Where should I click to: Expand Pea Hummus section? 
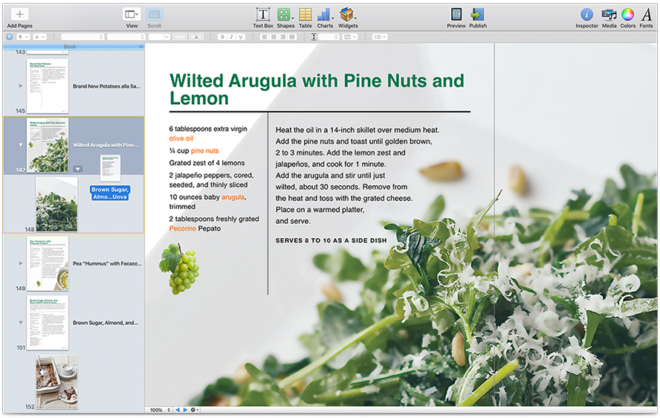coord(20,263)
